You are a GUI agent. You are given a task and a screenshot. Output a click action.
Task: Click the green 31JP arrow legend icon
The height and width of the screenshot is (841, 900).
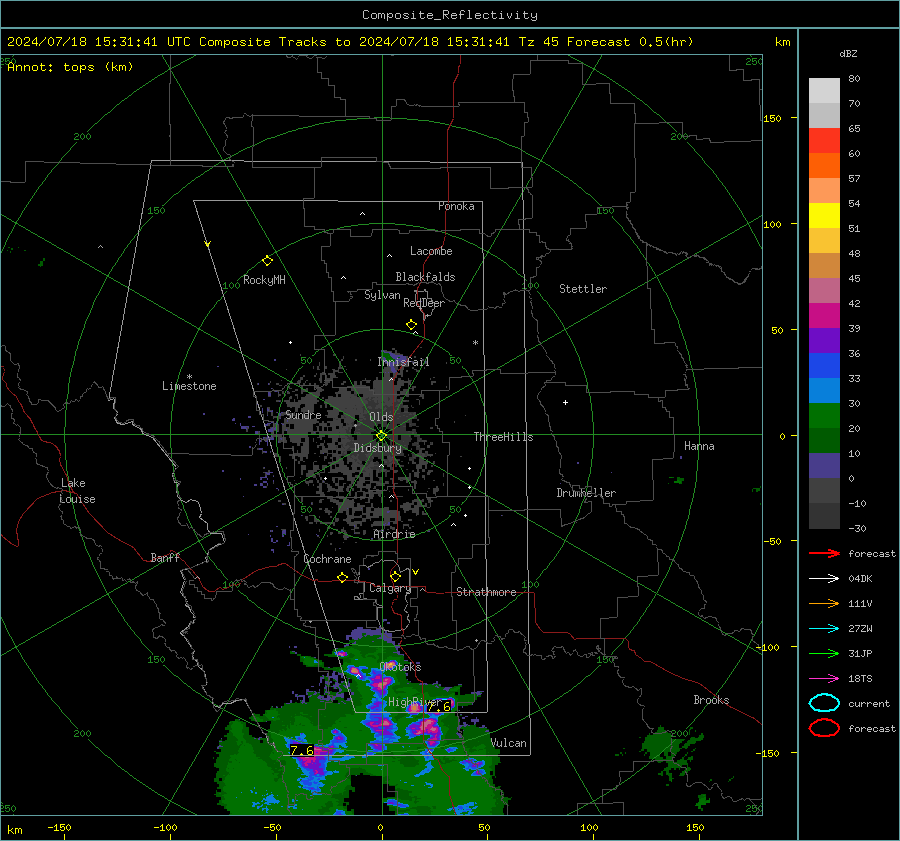[824, 653]
